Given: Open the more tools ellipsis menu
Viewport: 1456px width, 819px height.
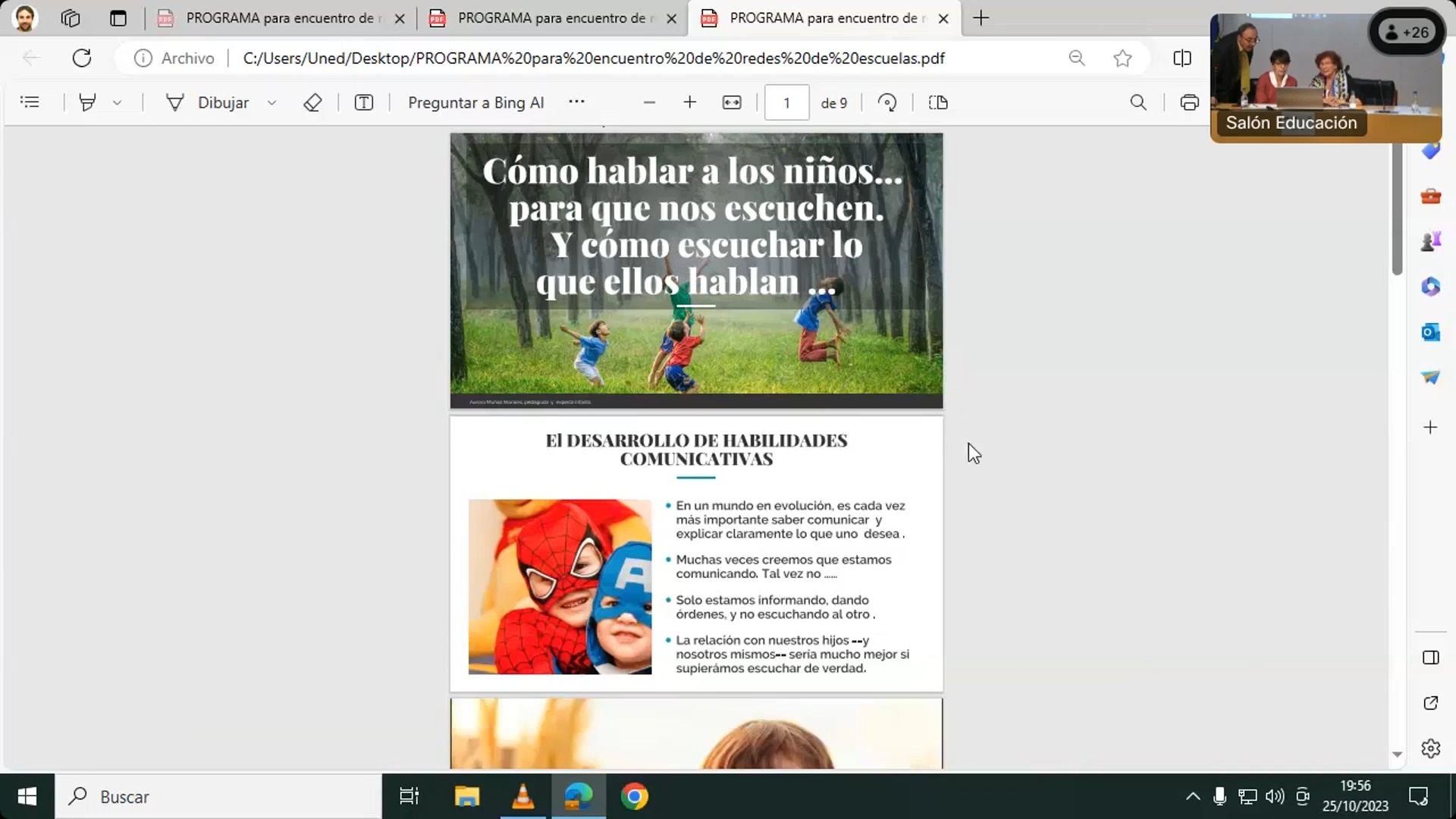Looking at the screenshot, I should point(576,101).
